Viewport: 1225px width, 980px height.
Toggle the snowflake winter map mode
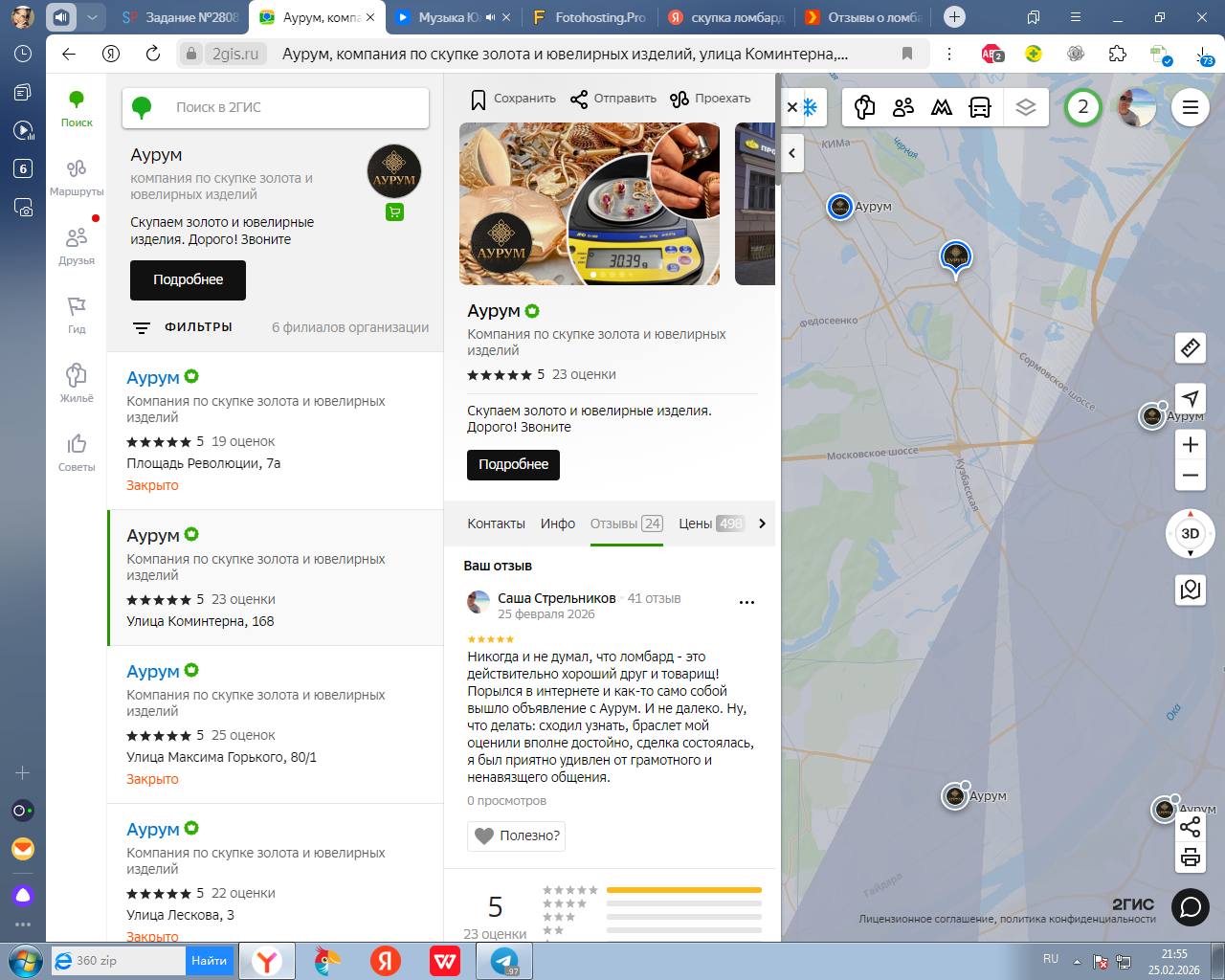(x=810, y=107)
